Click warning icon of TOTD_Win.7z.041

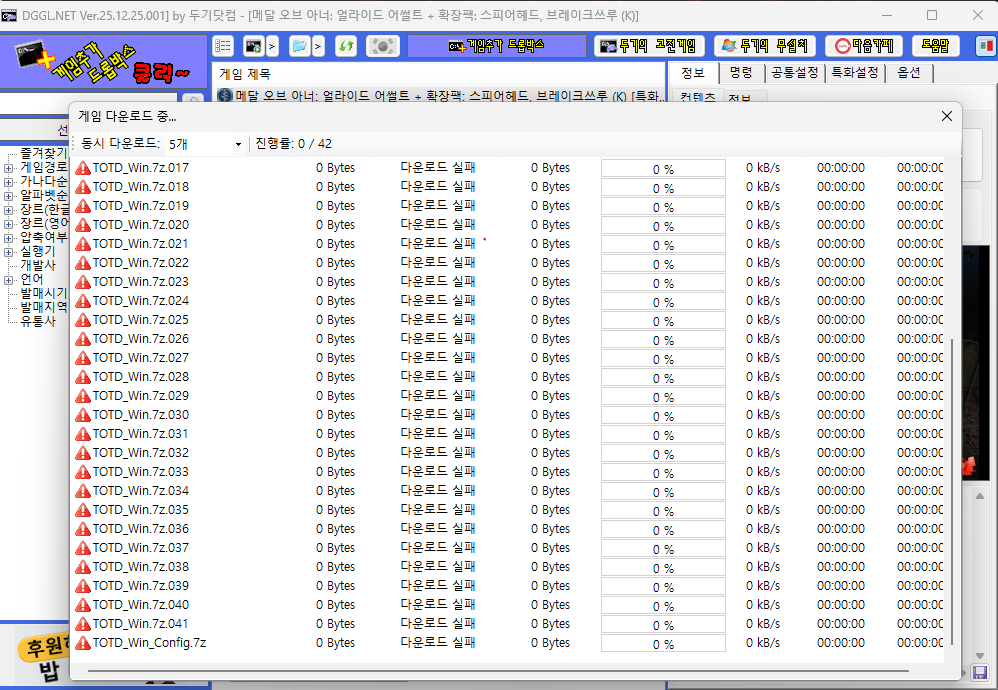(83, 624)
